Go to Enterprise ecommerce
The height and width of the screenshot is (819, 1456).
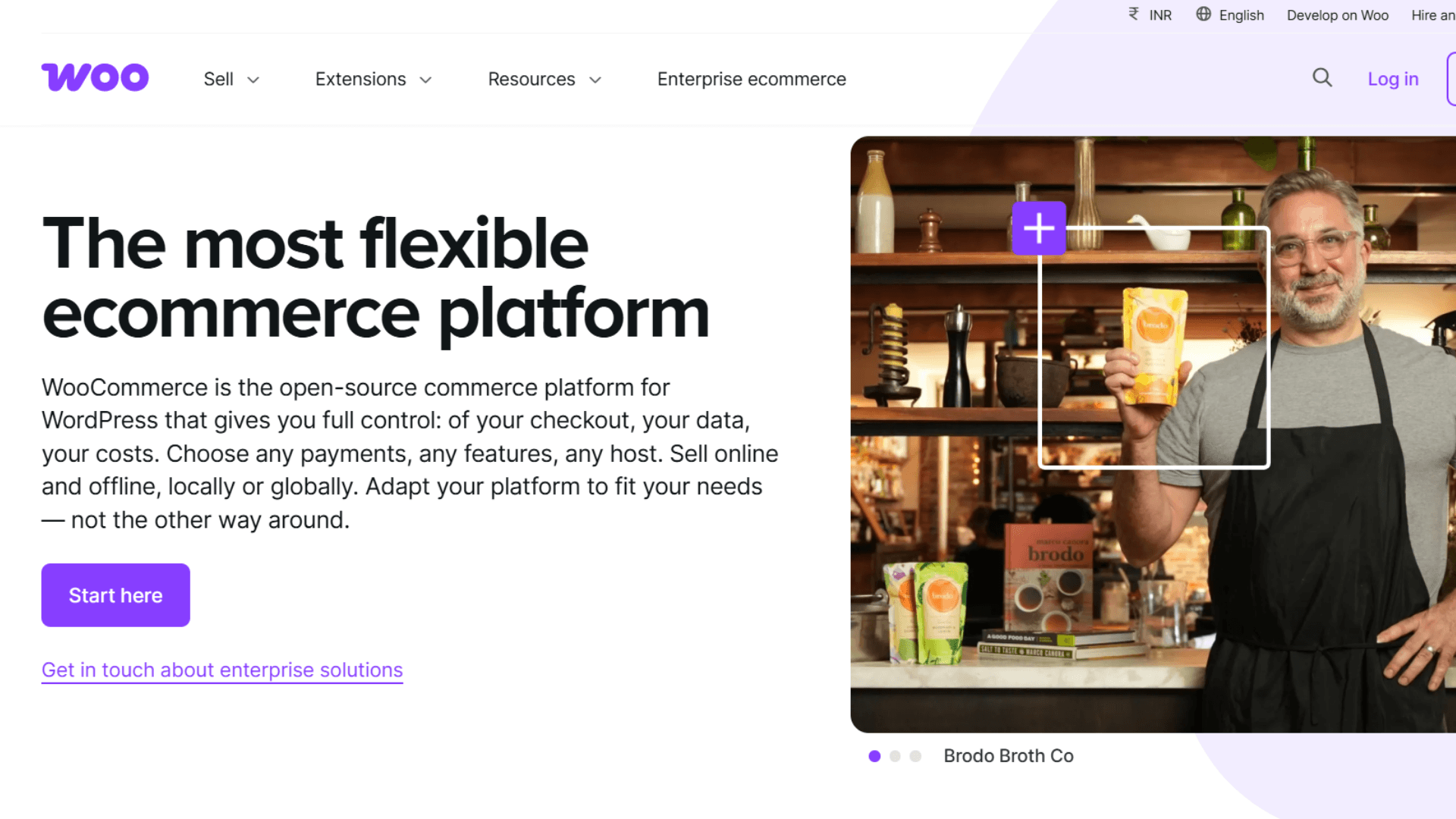pos(752,79)
